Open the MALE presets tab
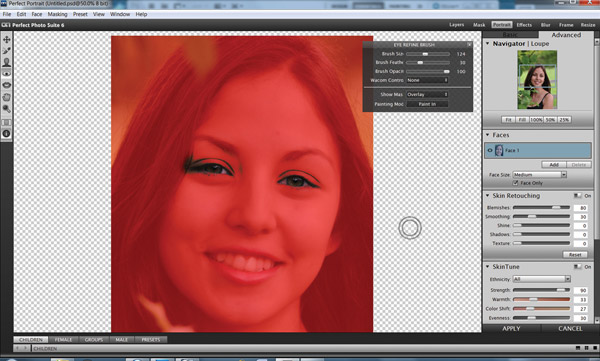 (x=122, y=340)
